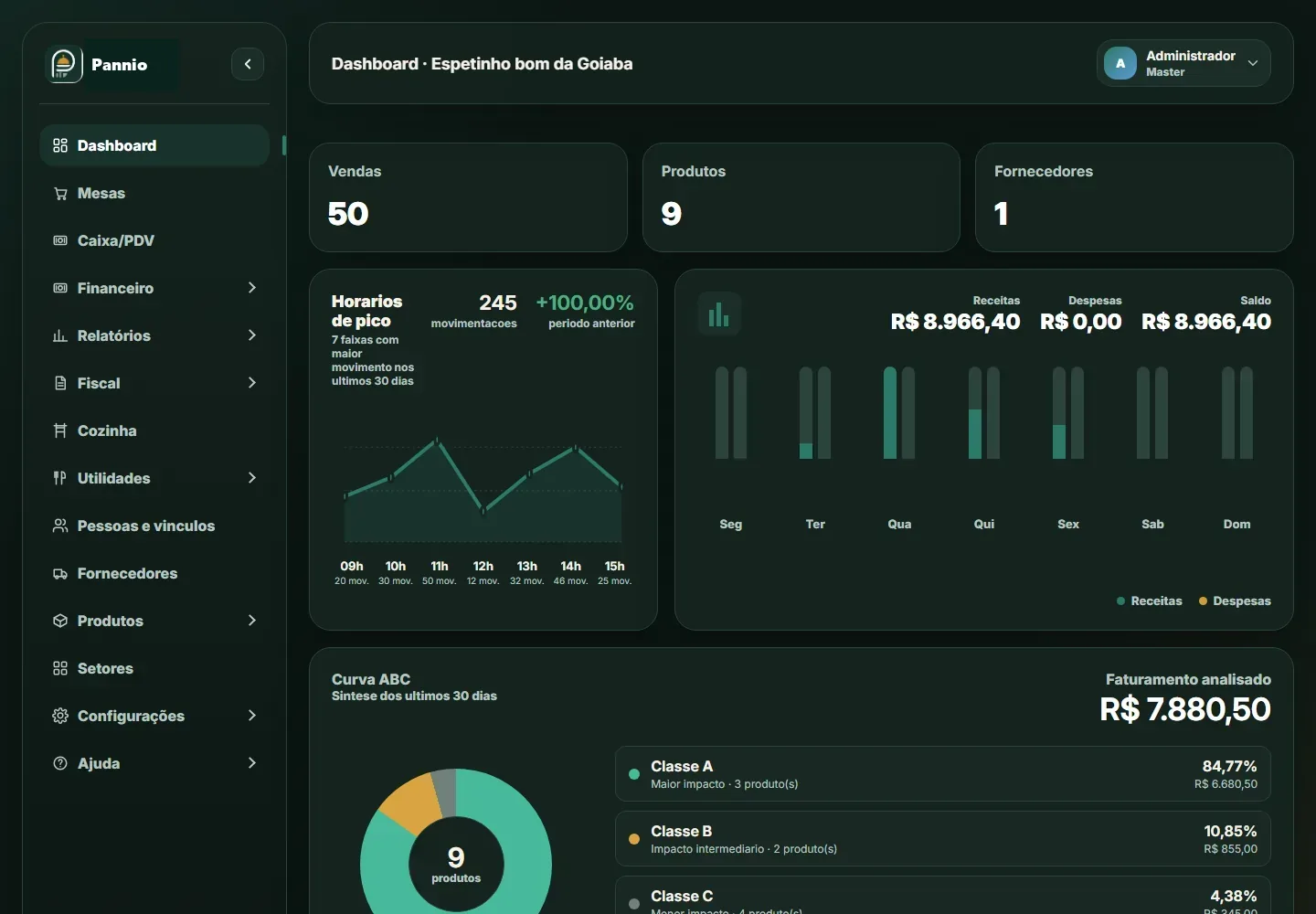
Task: Expand the Ajuda submenu chevron
Action: tap(252, 763)
